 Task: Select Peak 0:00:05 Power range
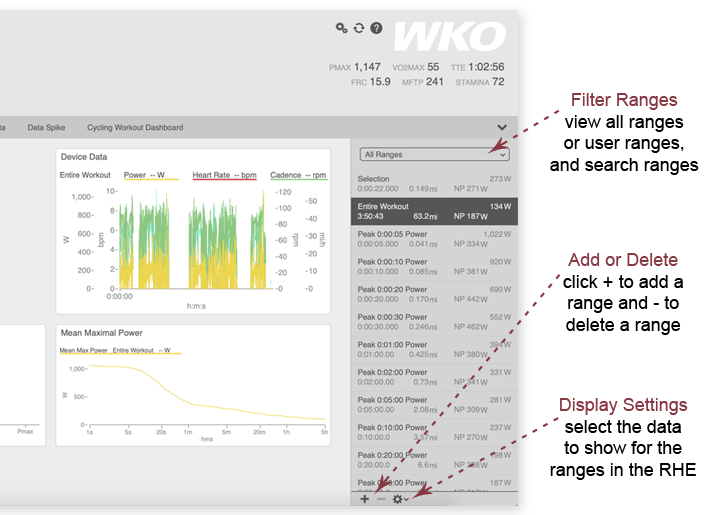click(x=434, y=239)
